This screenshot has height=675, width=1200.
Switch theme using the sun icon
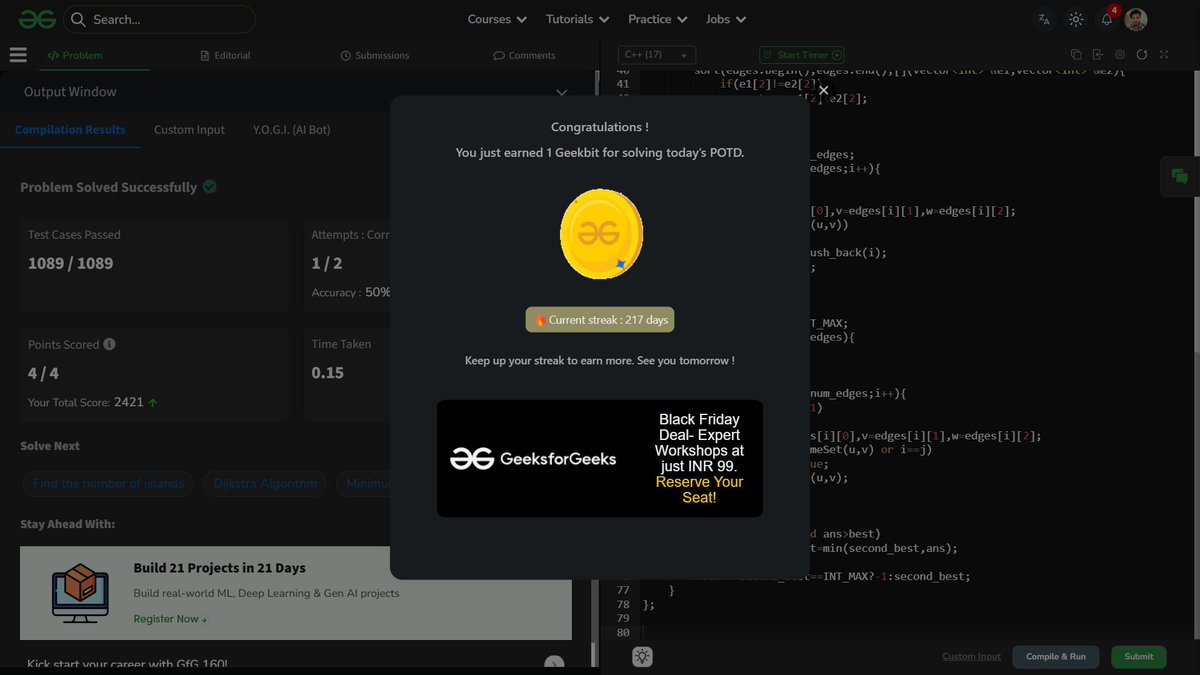click(1075, 19)
